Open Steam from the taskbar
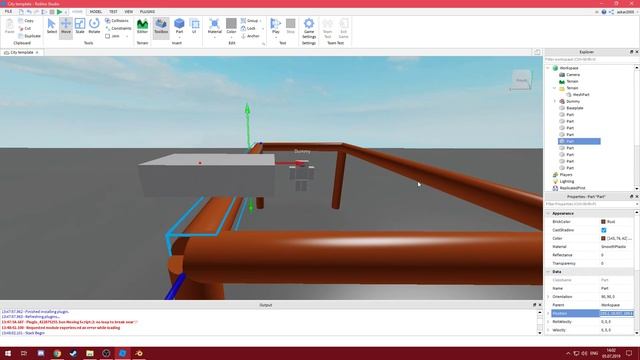640x360 pixels. click(73, 353)
